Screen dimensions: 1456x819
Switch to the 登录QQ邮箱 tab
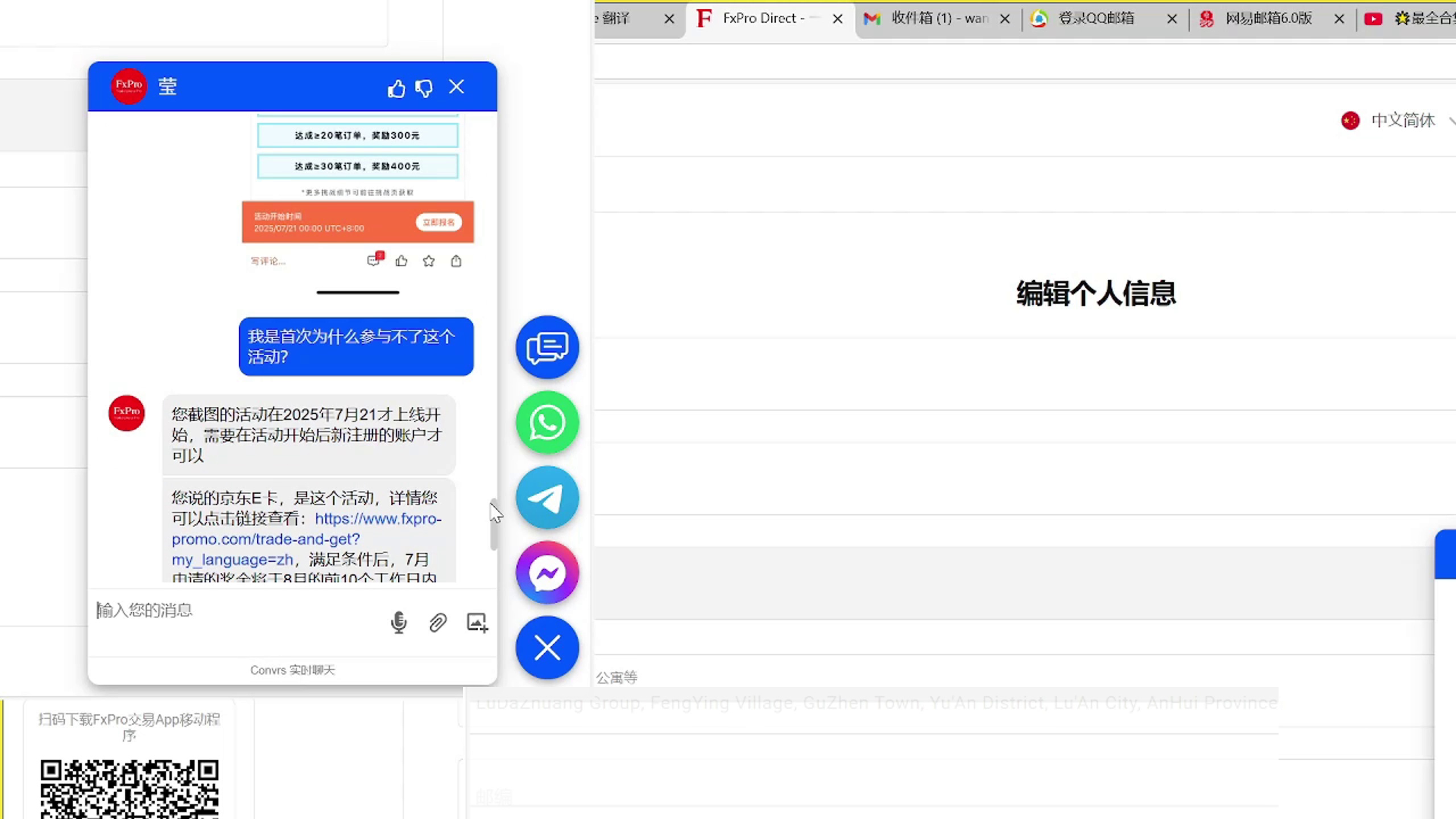(1095, 19)
